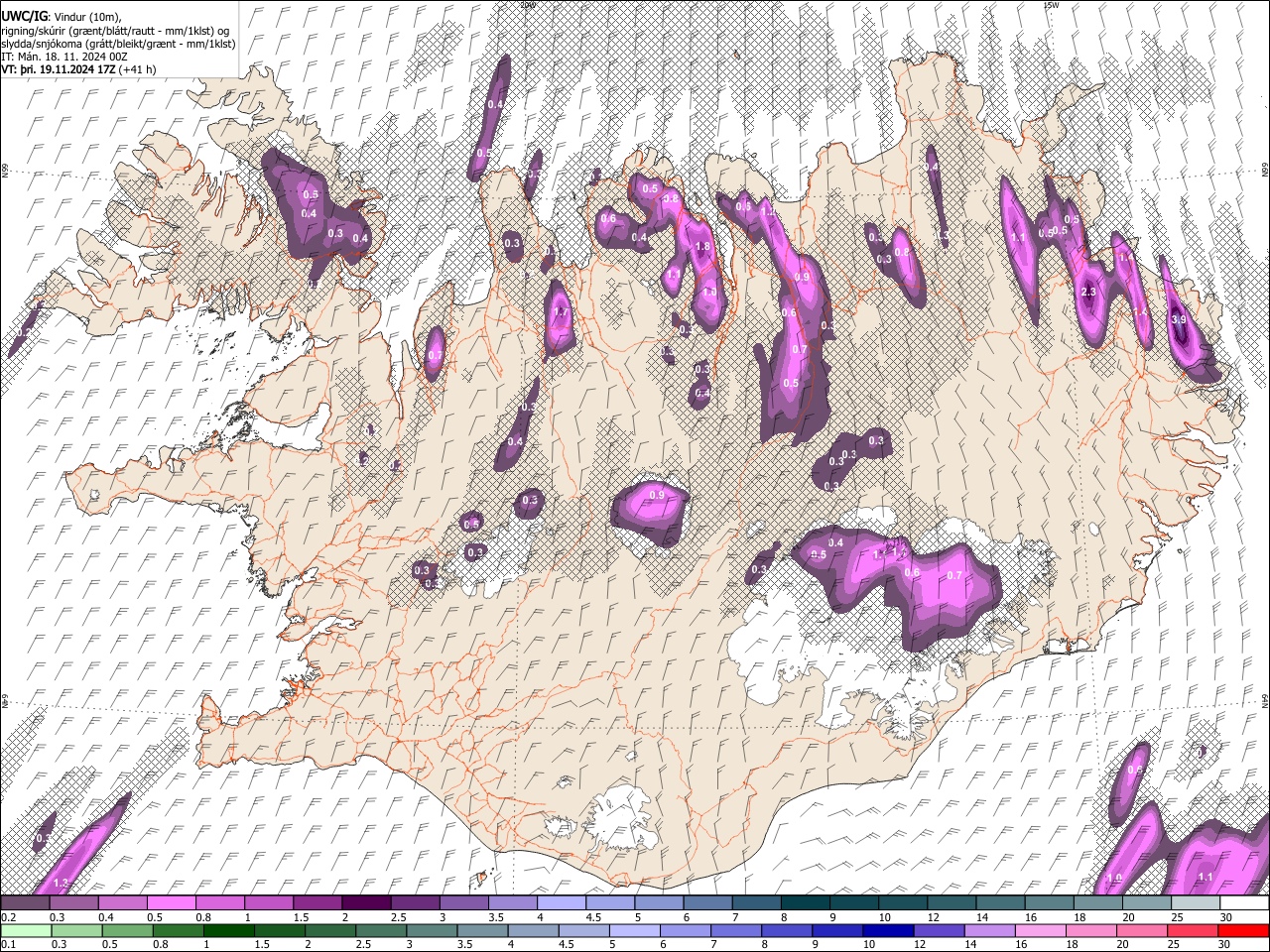Viewport: 1270px width, 952px height.
Task: Click the '3.5' label under upper legend row
Action: (495, 917)
